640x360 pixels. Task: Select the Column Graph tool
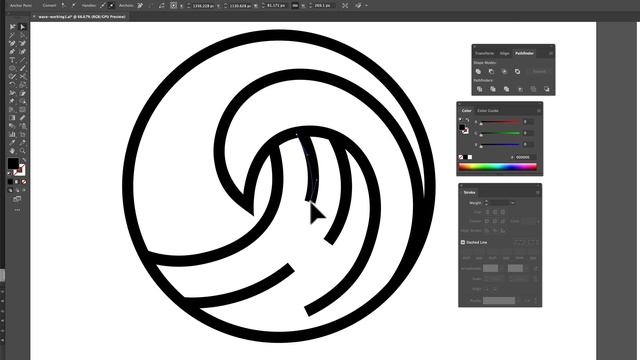(12, 134)
